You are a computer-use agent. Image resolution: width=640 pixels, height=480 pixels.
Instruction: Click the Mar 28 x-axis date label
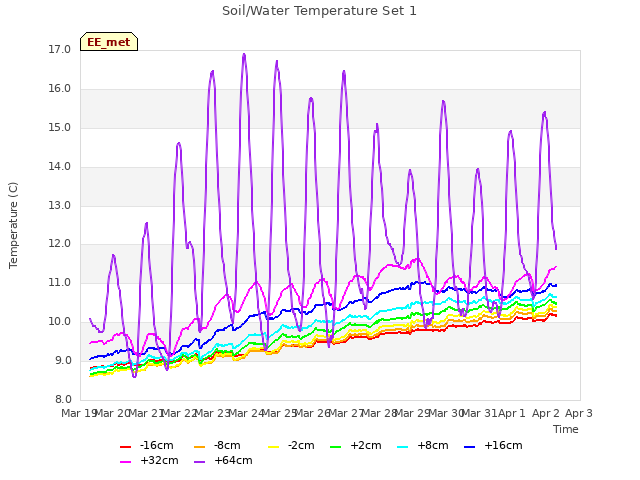379,413
